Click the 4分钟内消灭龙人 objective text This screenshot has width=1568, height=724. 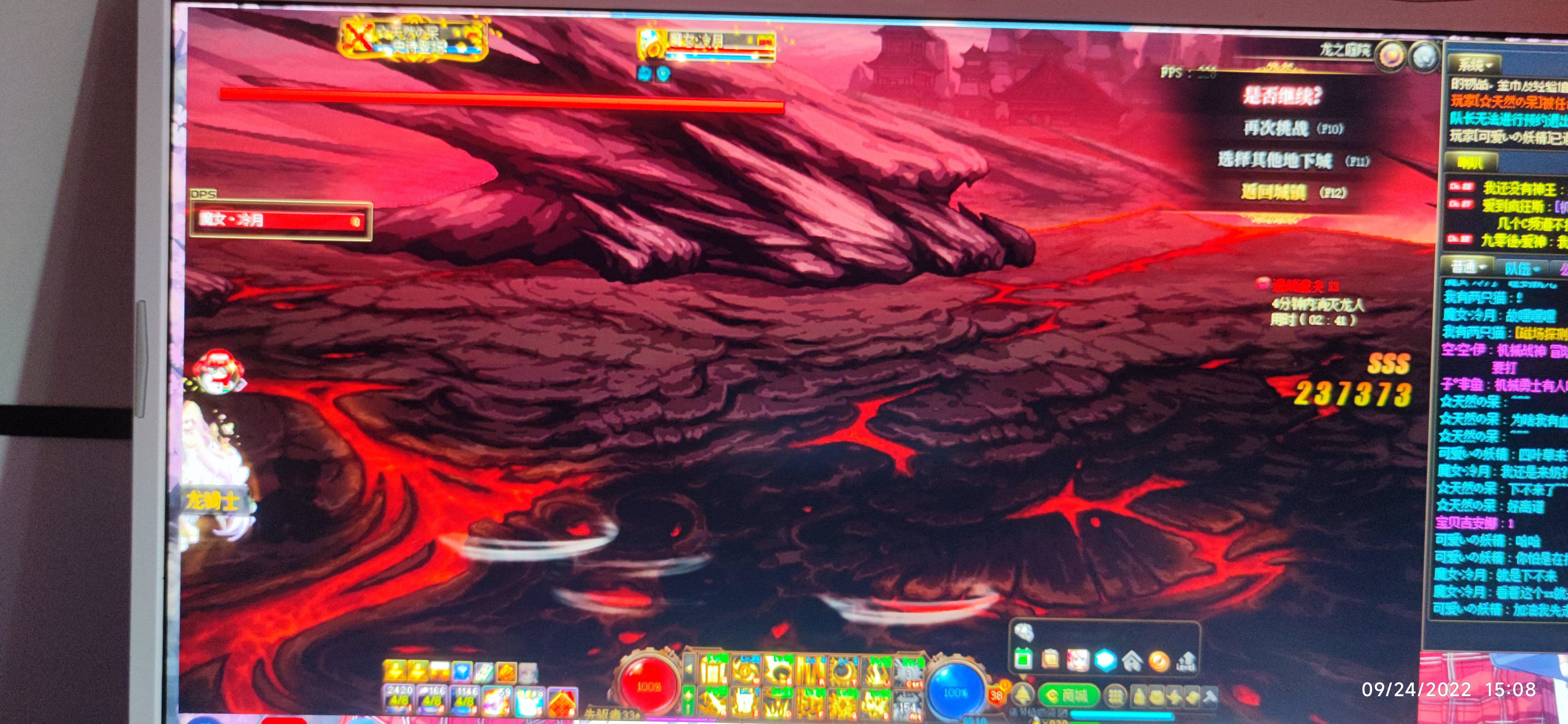1318,304
